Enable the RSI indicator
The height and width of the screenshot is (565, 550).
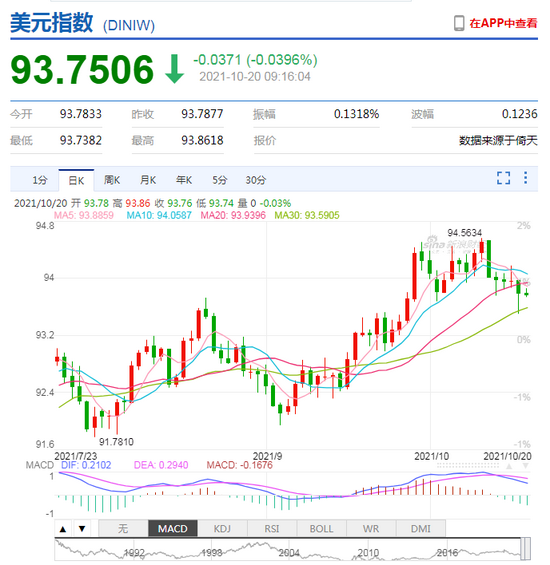[272, 529]
